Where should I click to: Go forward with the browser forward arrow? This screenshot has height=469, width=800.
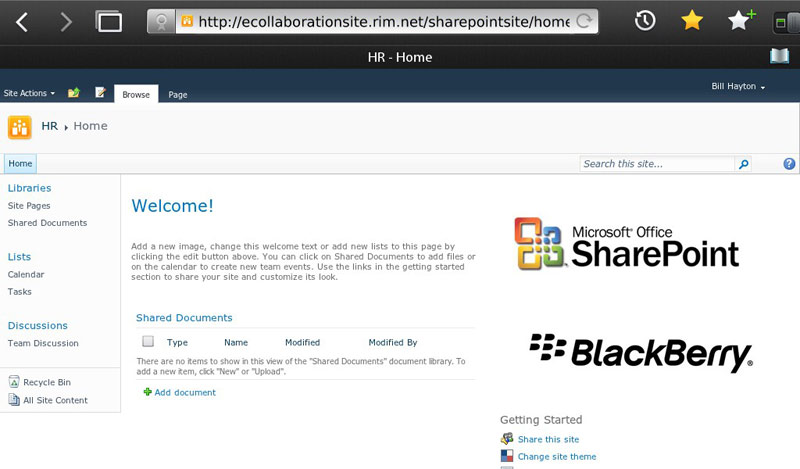tap(66, 22)
